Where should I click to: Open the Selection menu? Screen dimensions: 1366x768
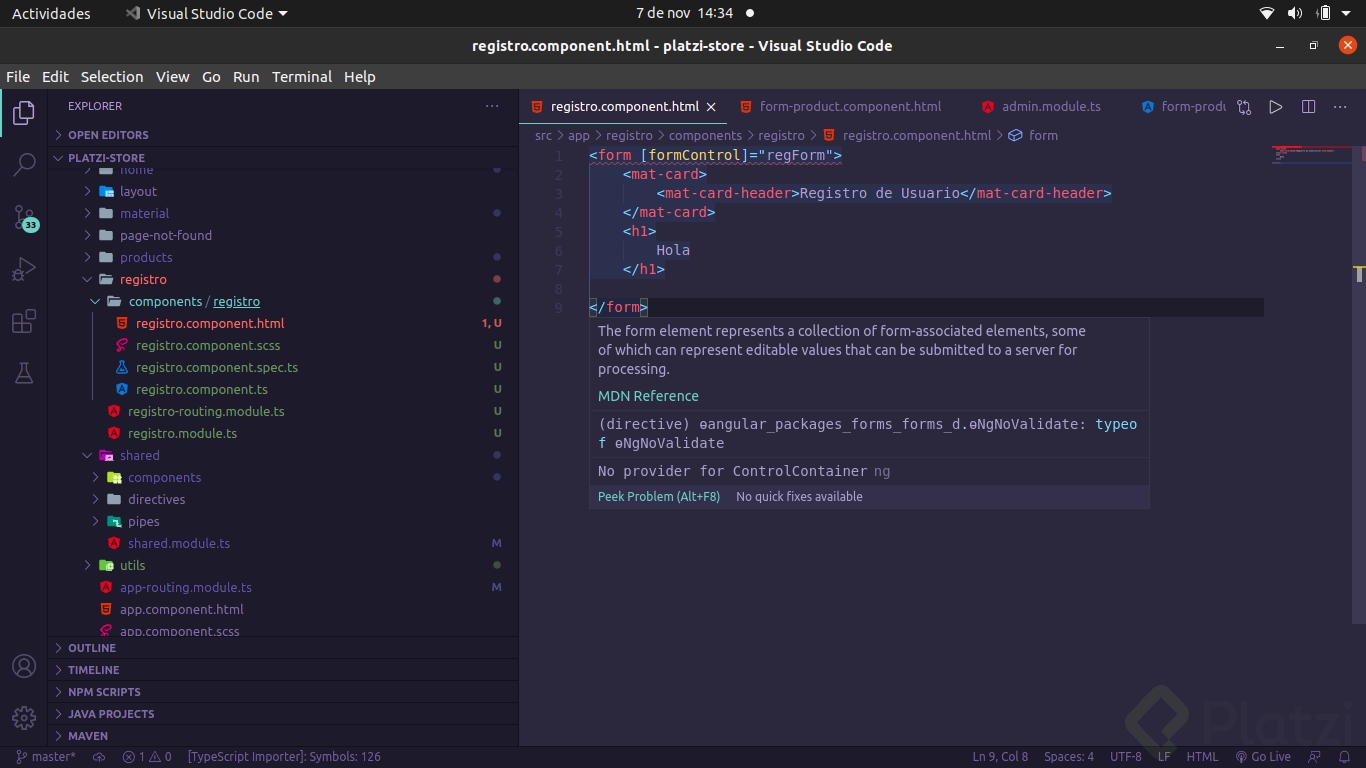[112, 77]
